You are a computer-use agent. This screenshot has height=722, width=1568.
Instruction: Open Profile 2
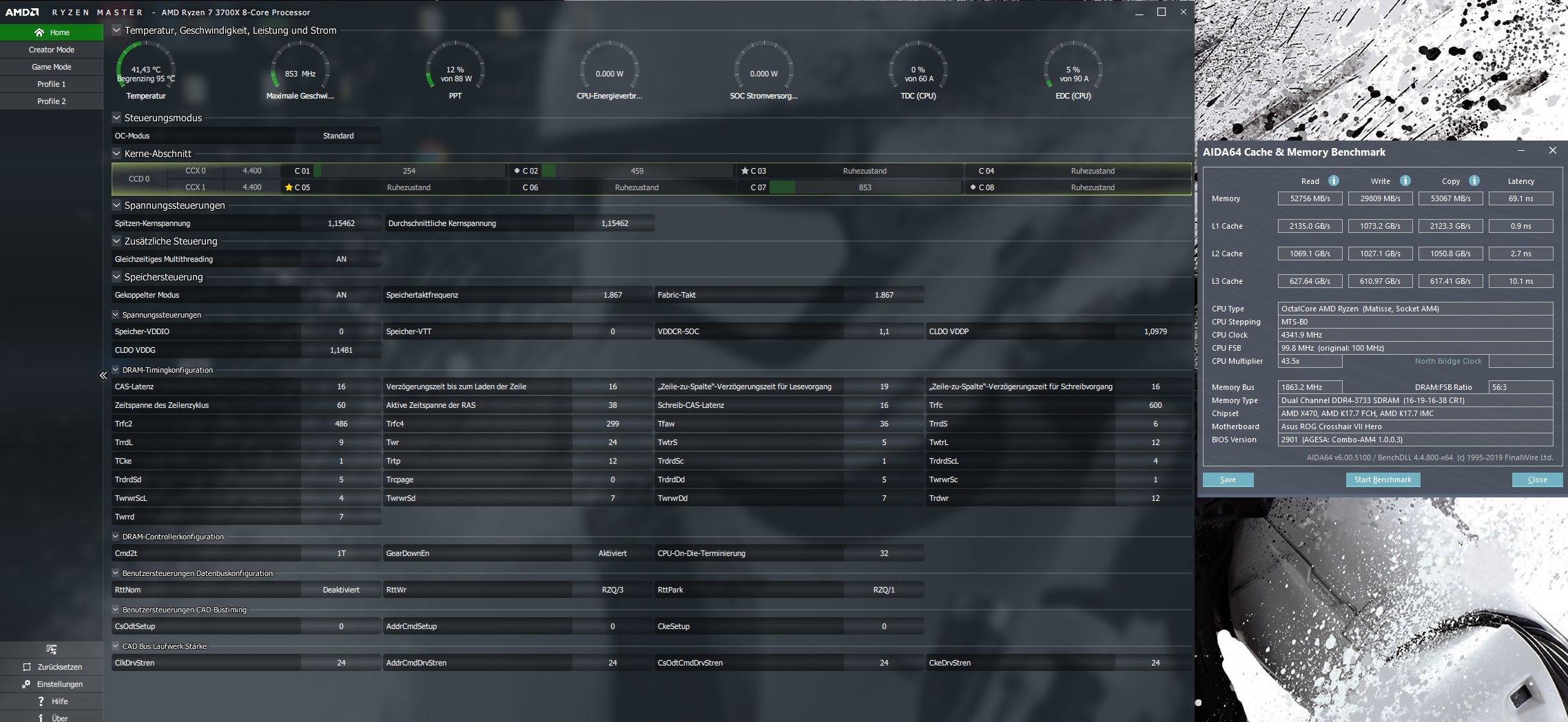click(x=52, y=101)
